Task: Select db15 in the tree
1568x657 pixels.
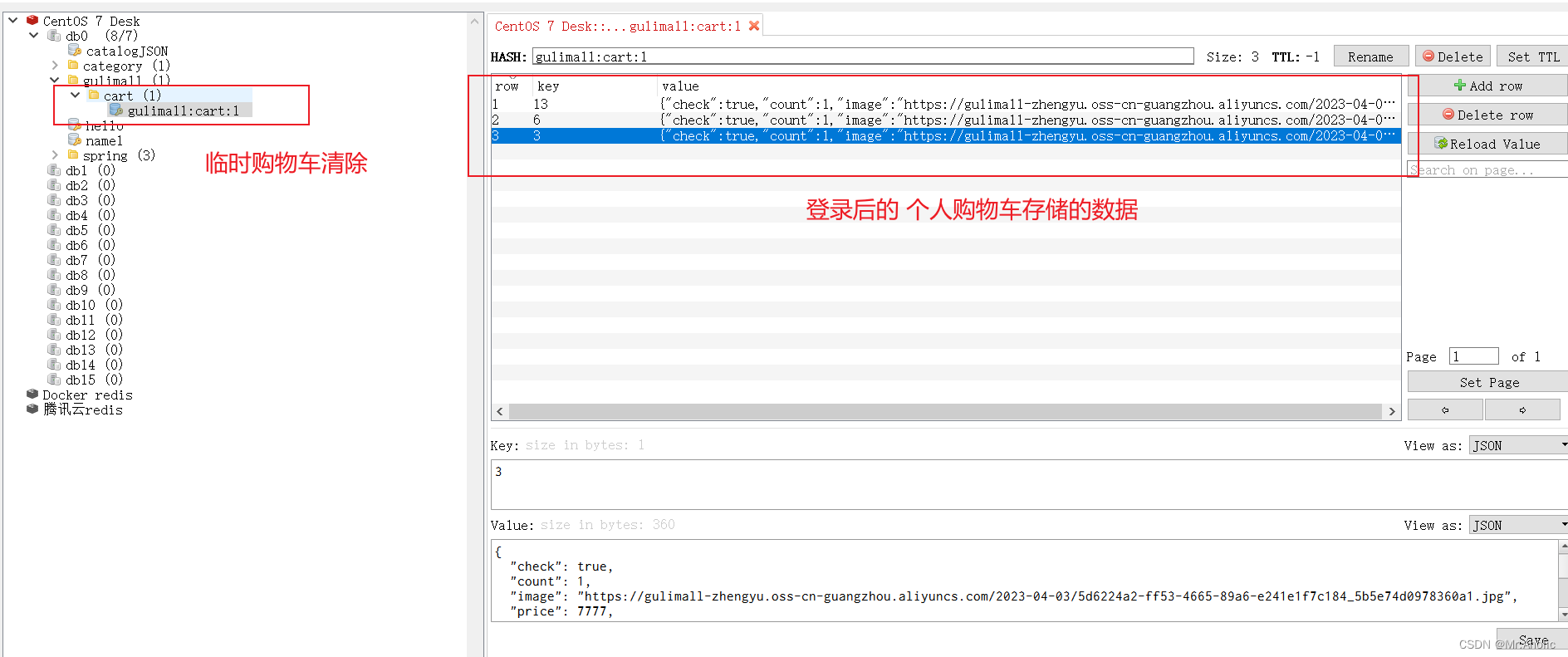Action: click(x=94, y=380)
